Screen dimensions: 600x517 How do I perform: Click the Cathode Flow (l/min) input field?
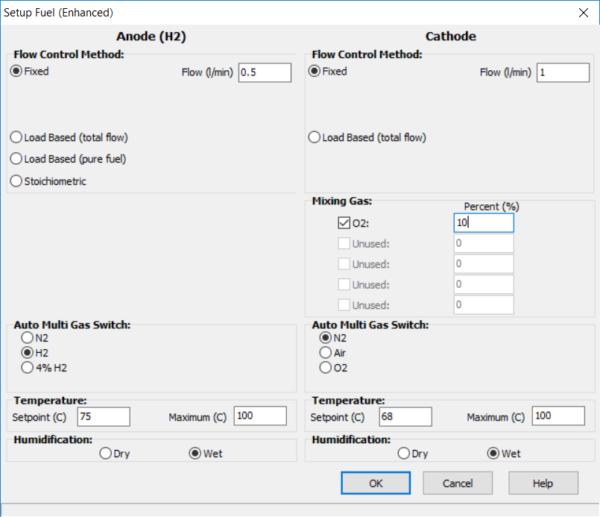[x=563, y=72]
